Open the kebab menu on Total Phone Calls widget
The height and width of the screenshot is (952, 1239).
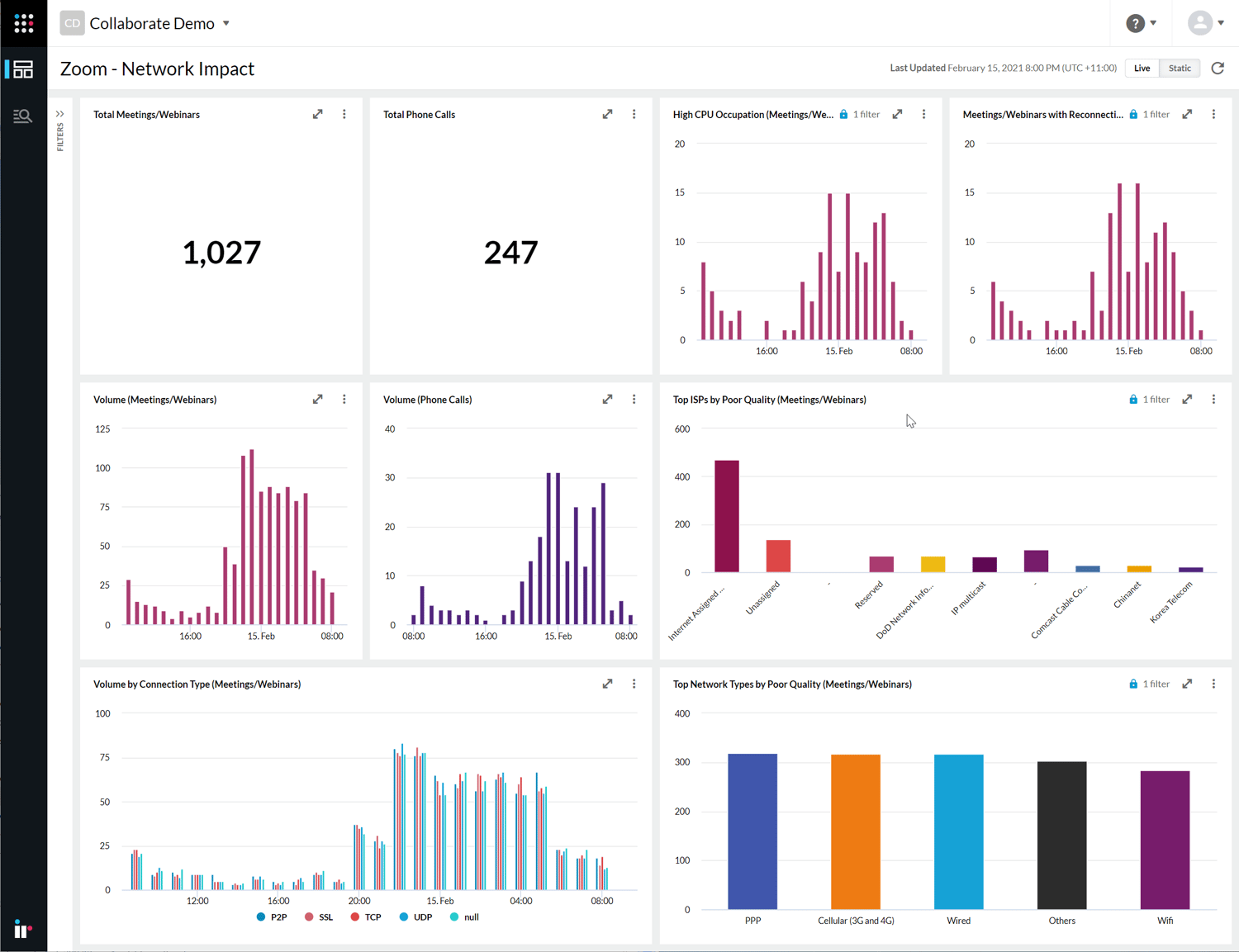[x=634, y=114]
